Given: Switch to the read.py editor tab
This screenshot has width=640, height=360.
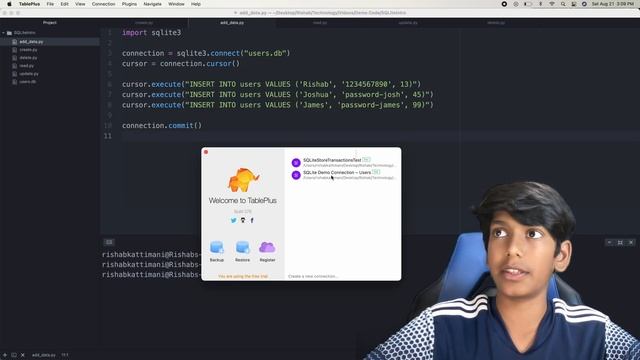Looking at the screenshot, I should click(x=320, y=23).
